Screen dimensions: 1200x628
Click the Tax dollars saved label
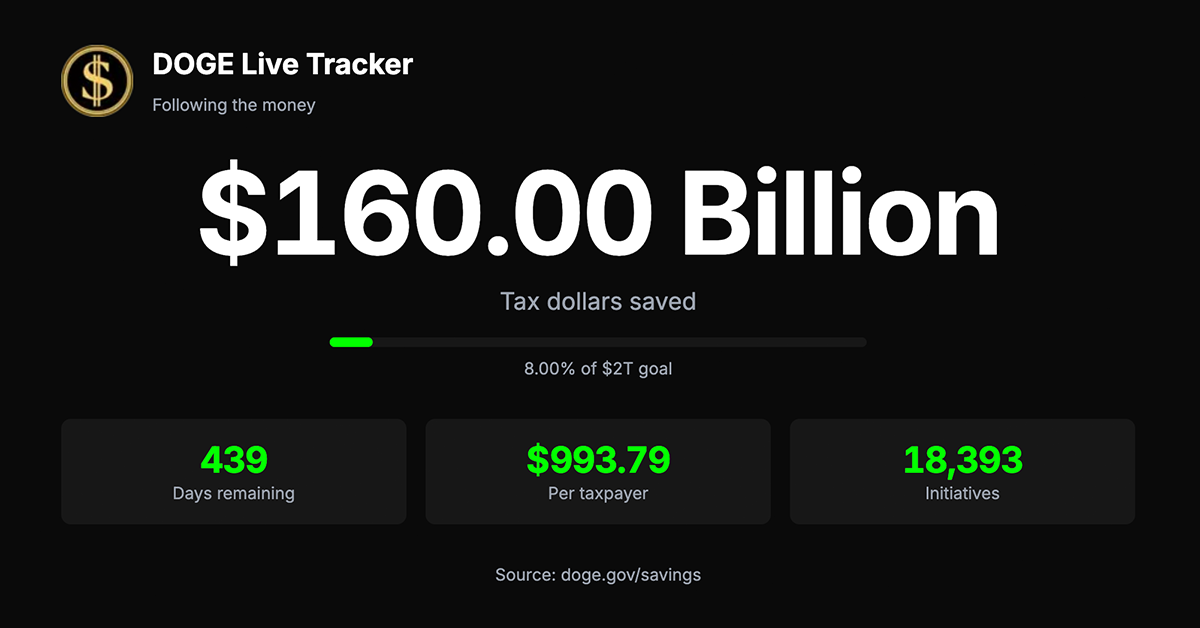click(598, 301)
